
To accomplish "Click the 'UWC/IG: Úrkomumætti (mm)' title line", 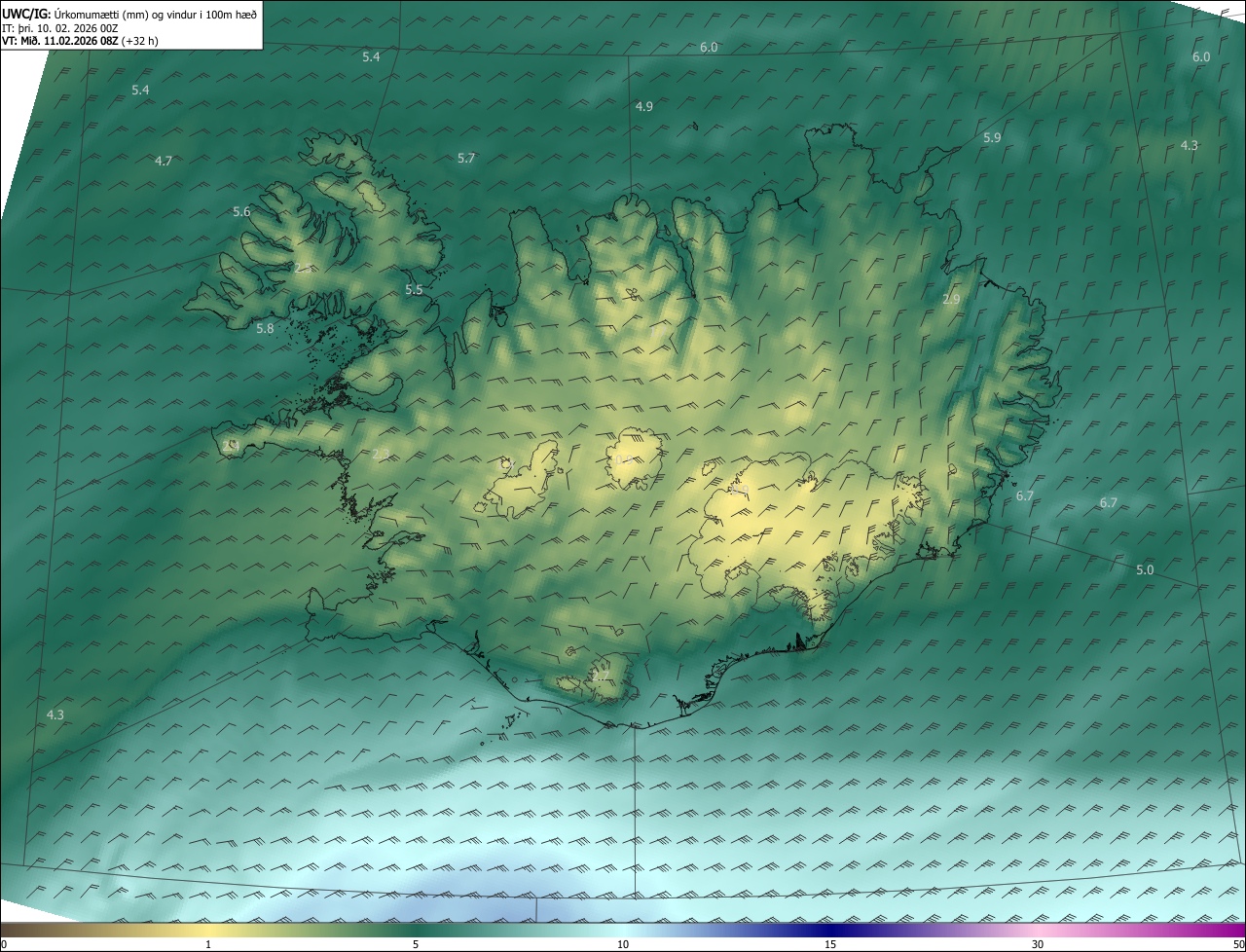I will [129, 13].
